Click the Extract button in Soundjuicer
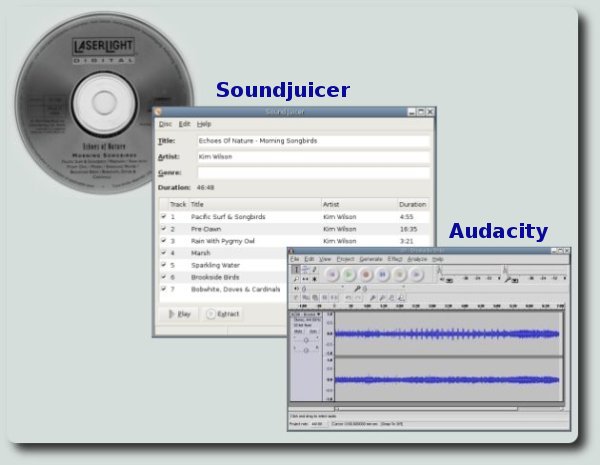 [223, 314]
